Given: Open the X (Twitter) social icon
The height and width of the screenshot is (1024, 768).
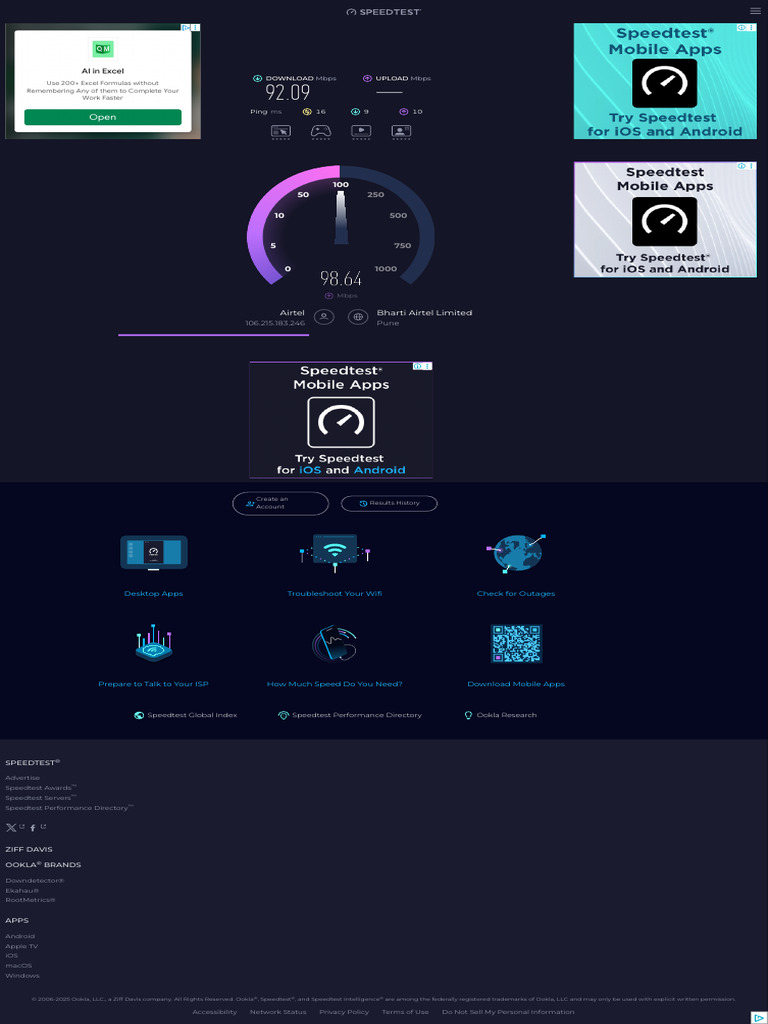Looking at the screenshot, I should coord(11,828).
